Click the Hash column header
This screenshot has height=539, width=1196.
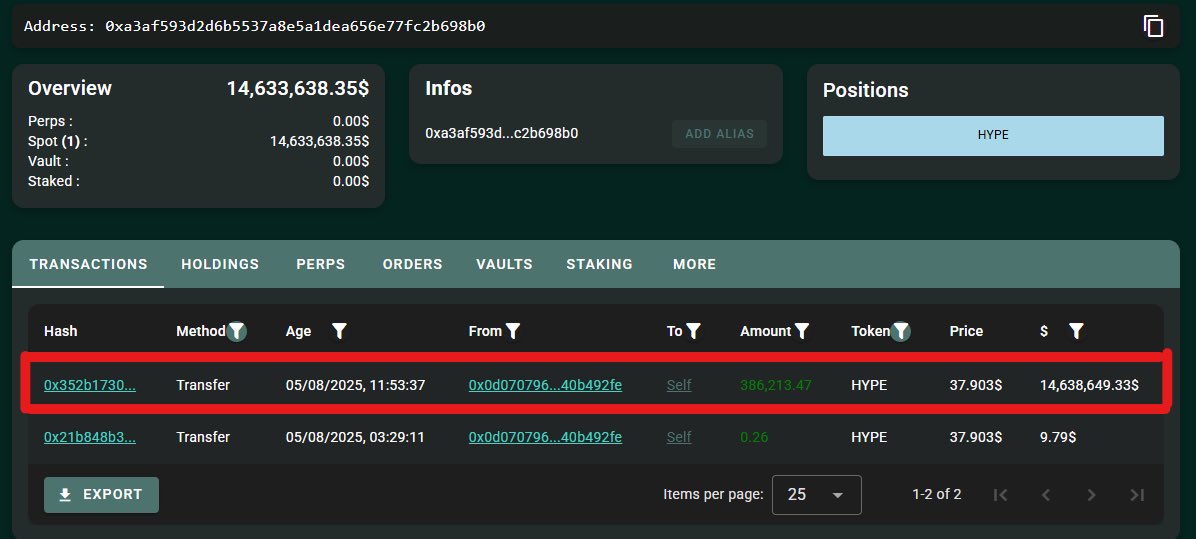click(x=61, y=331)
